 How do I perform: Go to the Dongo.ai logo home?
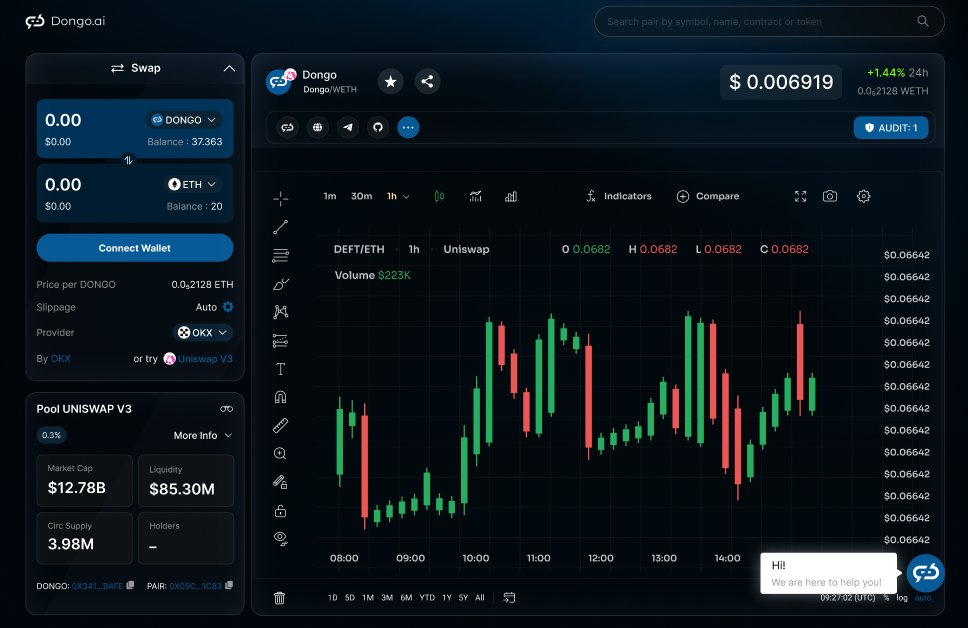click(65, 21)
